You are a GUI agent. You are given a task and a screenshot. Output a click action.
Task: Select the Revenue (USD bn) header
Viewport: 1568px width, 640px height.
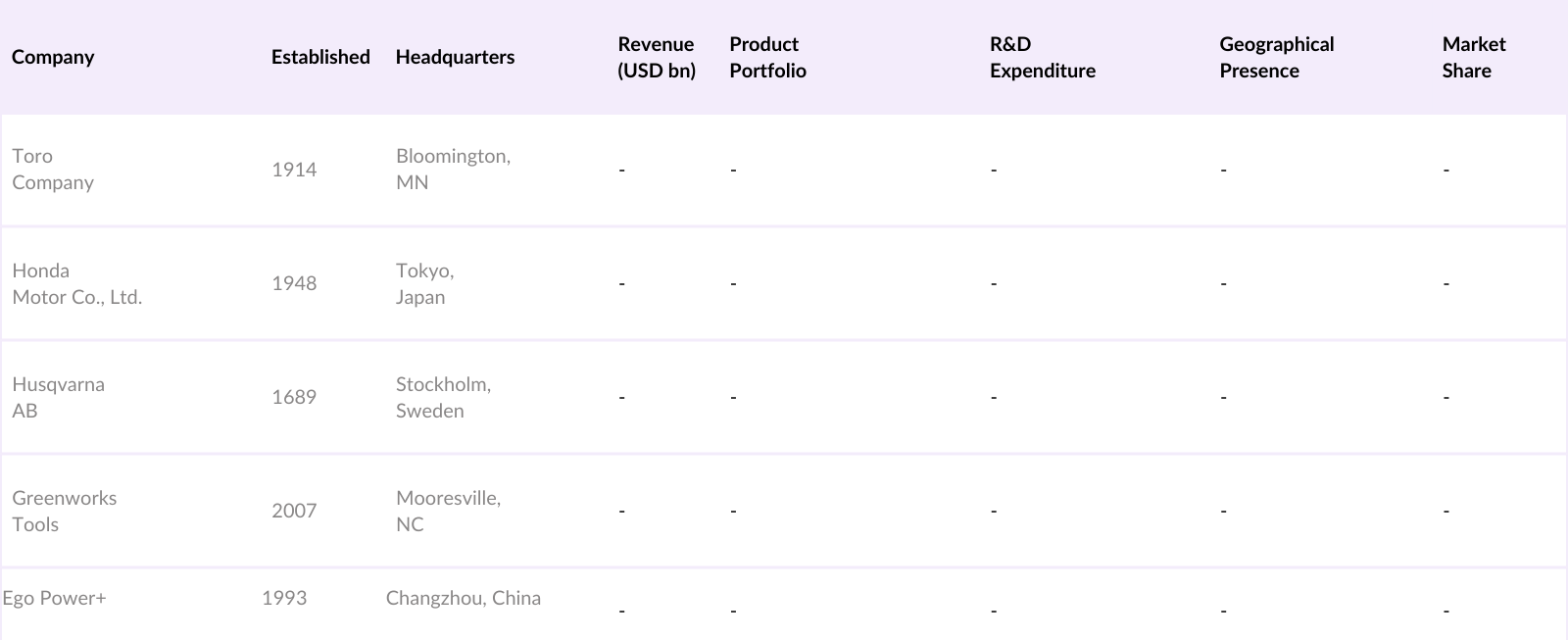coord(656,57)
